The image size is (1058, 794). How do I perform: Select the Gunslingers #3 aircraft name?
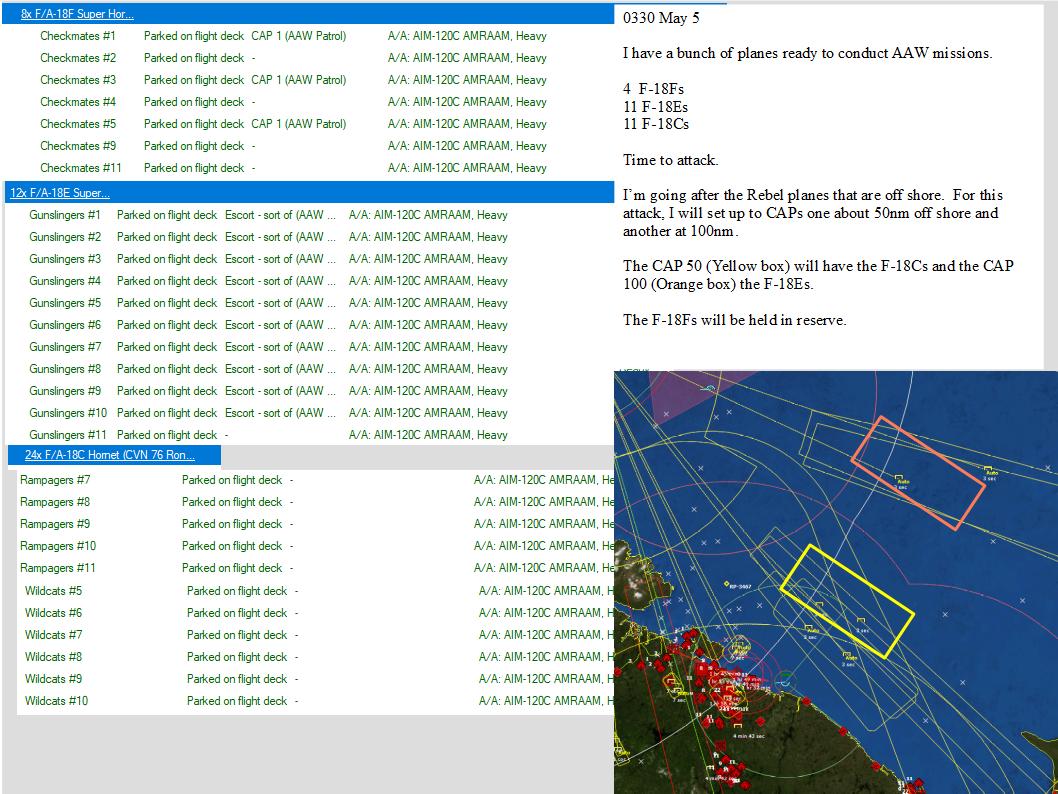[65, 259]
